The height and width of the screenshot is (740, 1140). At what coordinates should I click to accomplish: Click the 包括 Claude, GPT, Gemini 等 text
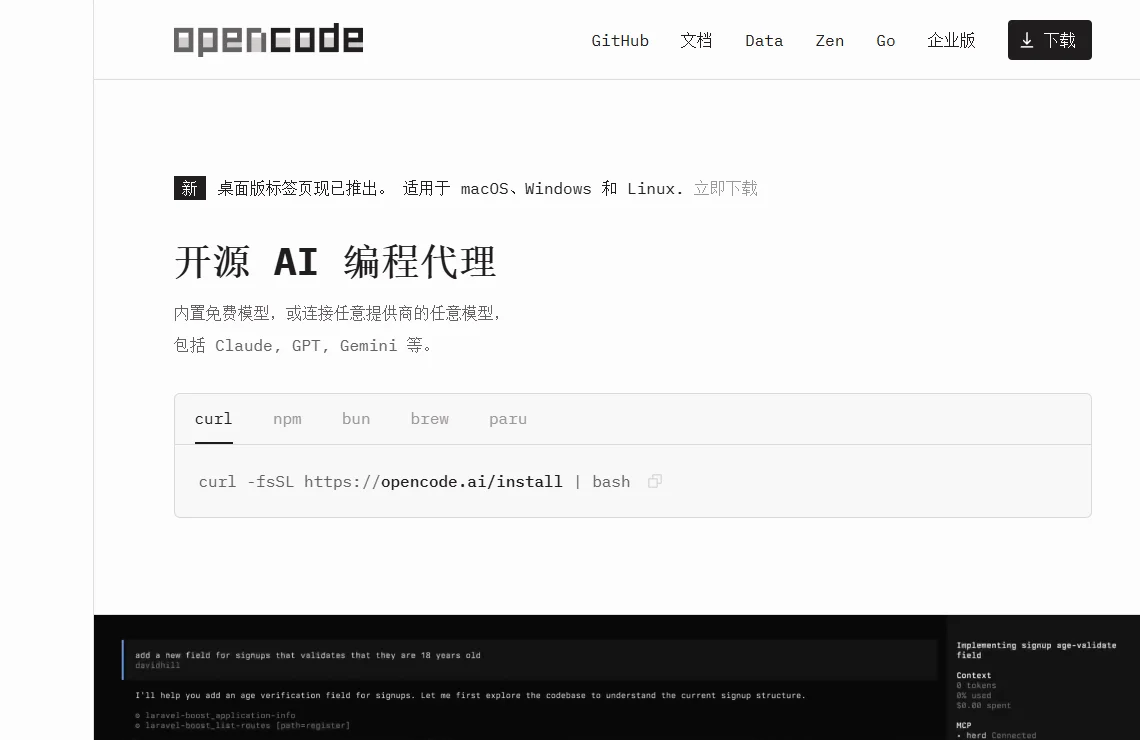[x=304, y=345]
